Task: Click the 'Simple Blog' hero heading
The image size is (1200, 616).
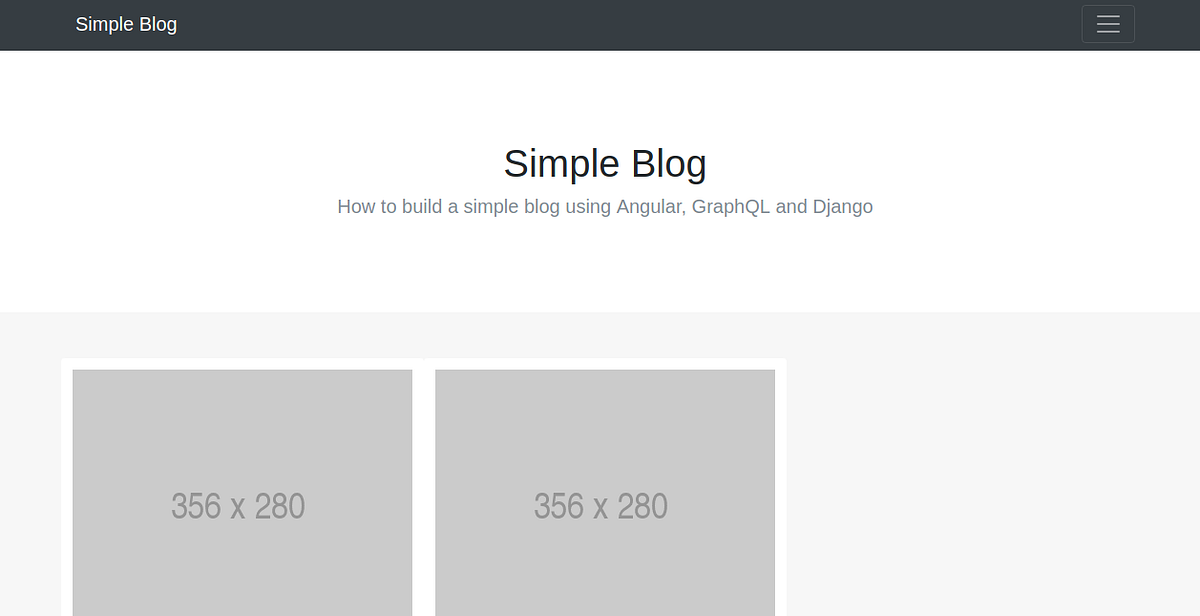Action: (x=604, y=162)
